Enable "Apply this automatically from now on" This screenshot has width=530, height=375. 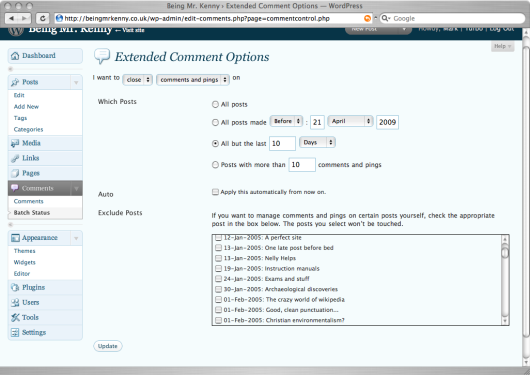(x=215, y=192)
